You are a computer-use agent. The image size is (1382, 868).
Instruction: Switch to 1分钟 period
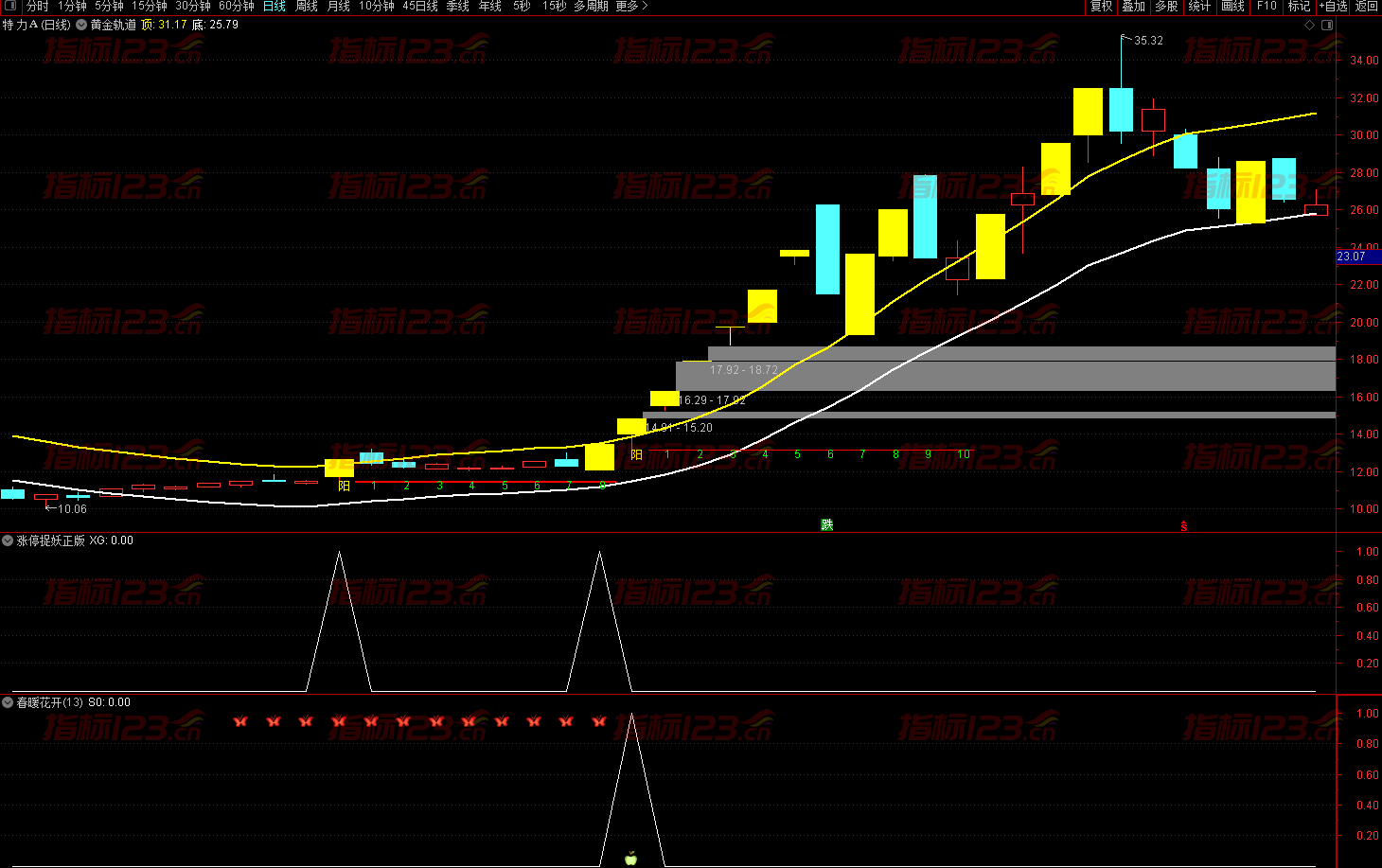pyautogui.click(x=72, y=6)
